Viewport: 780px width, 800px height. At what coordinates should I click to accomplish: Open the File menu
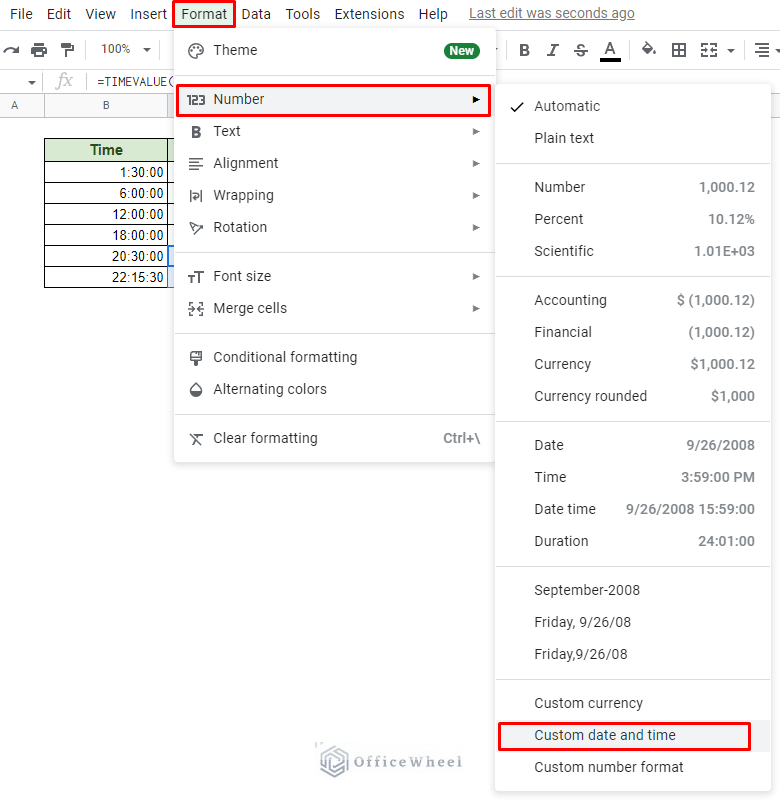21,14
